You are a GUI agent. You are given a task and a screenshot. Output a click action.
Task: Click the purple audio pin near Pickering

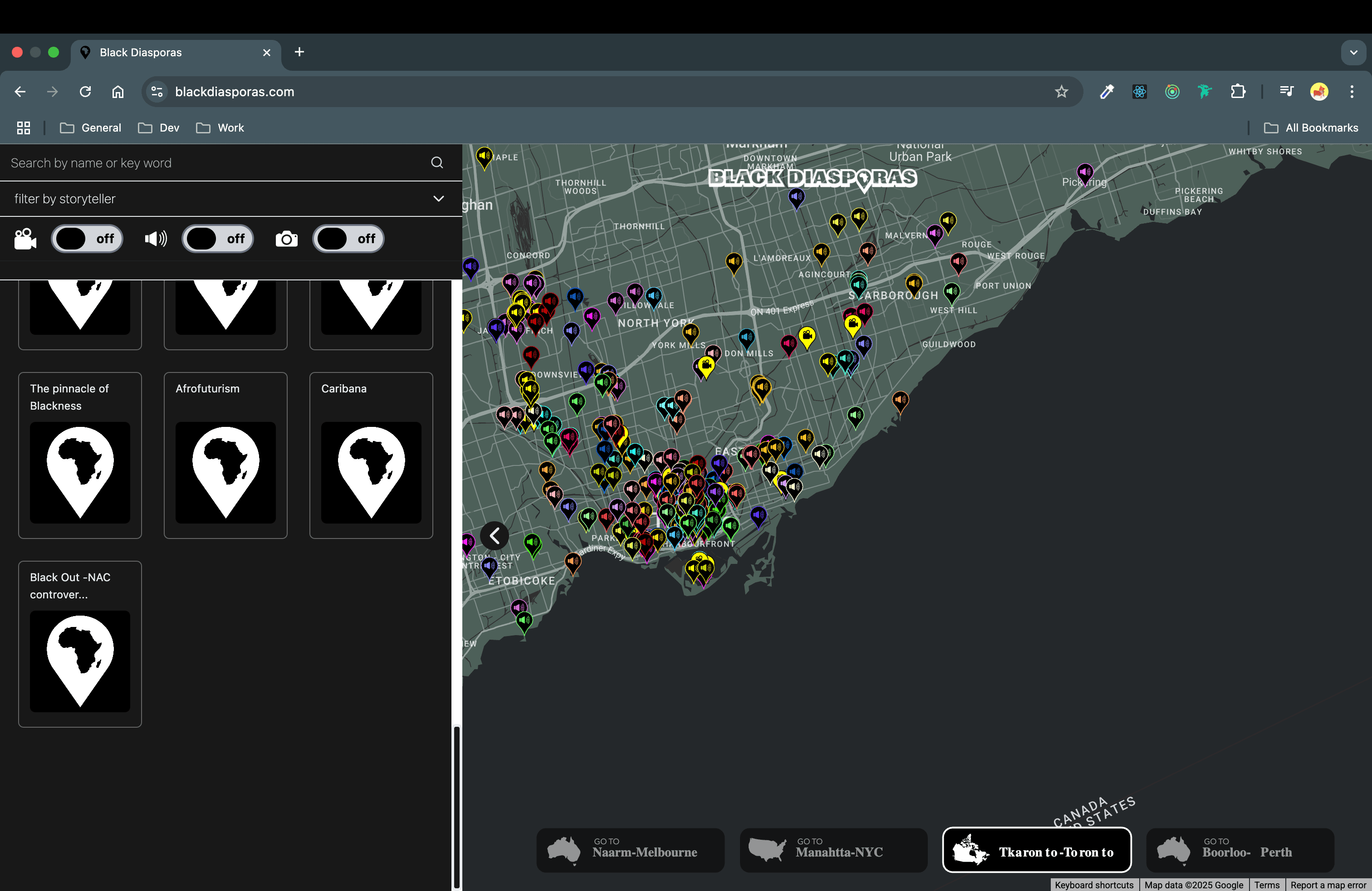click(x=1085, y=173)
